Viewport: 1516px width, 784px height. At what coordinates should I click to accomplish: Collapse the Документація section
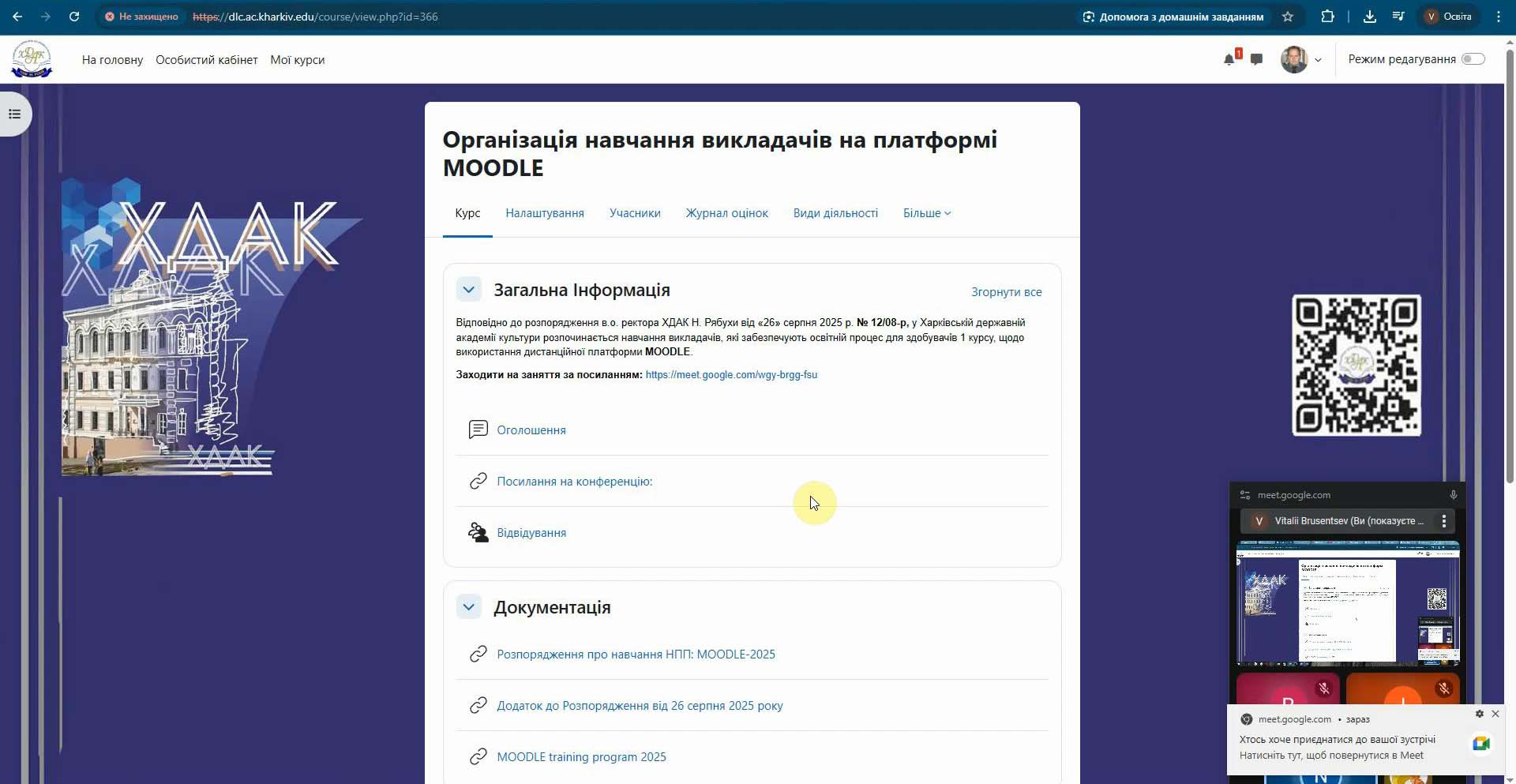tap(468, 607)
